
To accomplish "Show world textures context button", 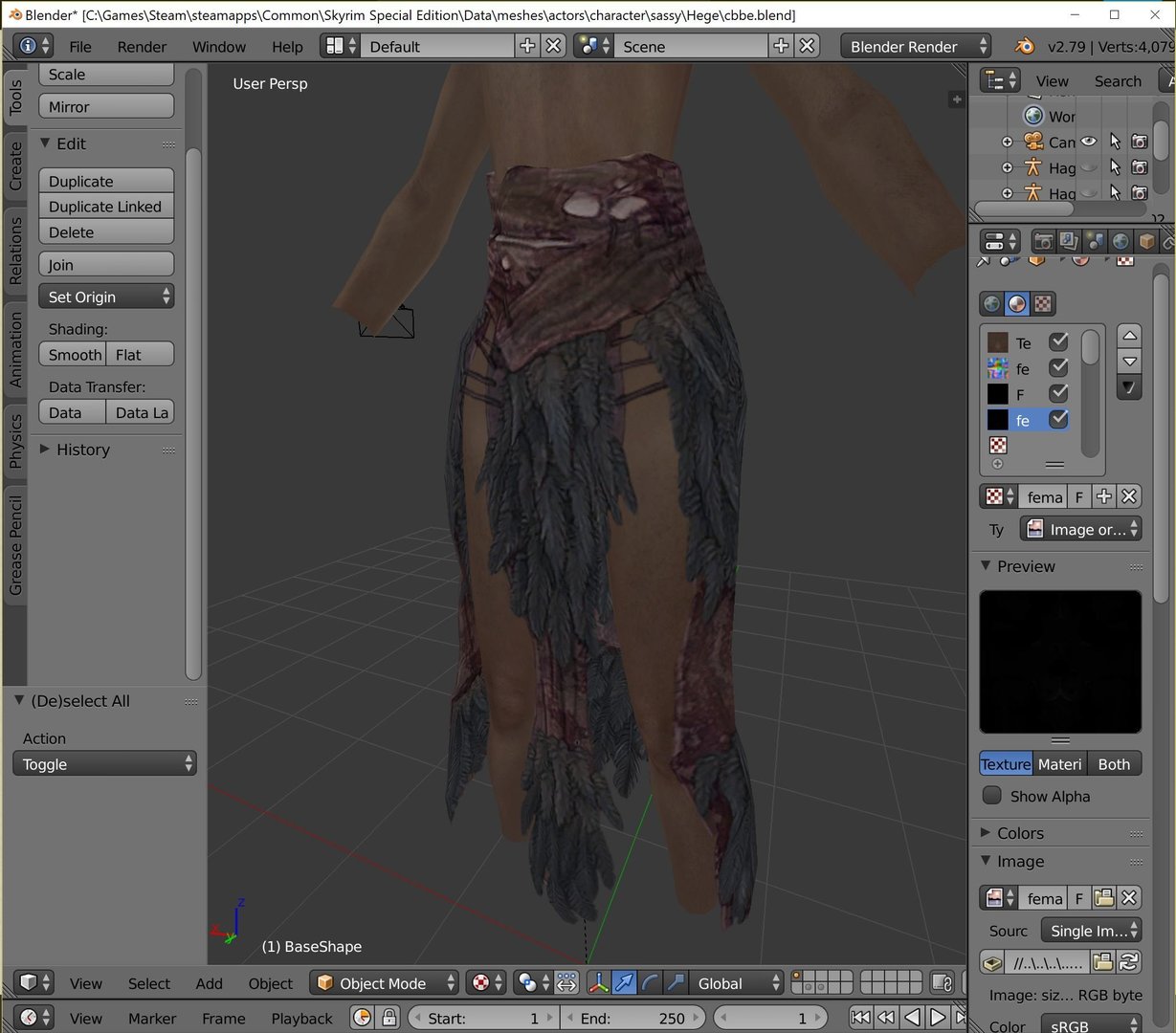I will point(991,304).
